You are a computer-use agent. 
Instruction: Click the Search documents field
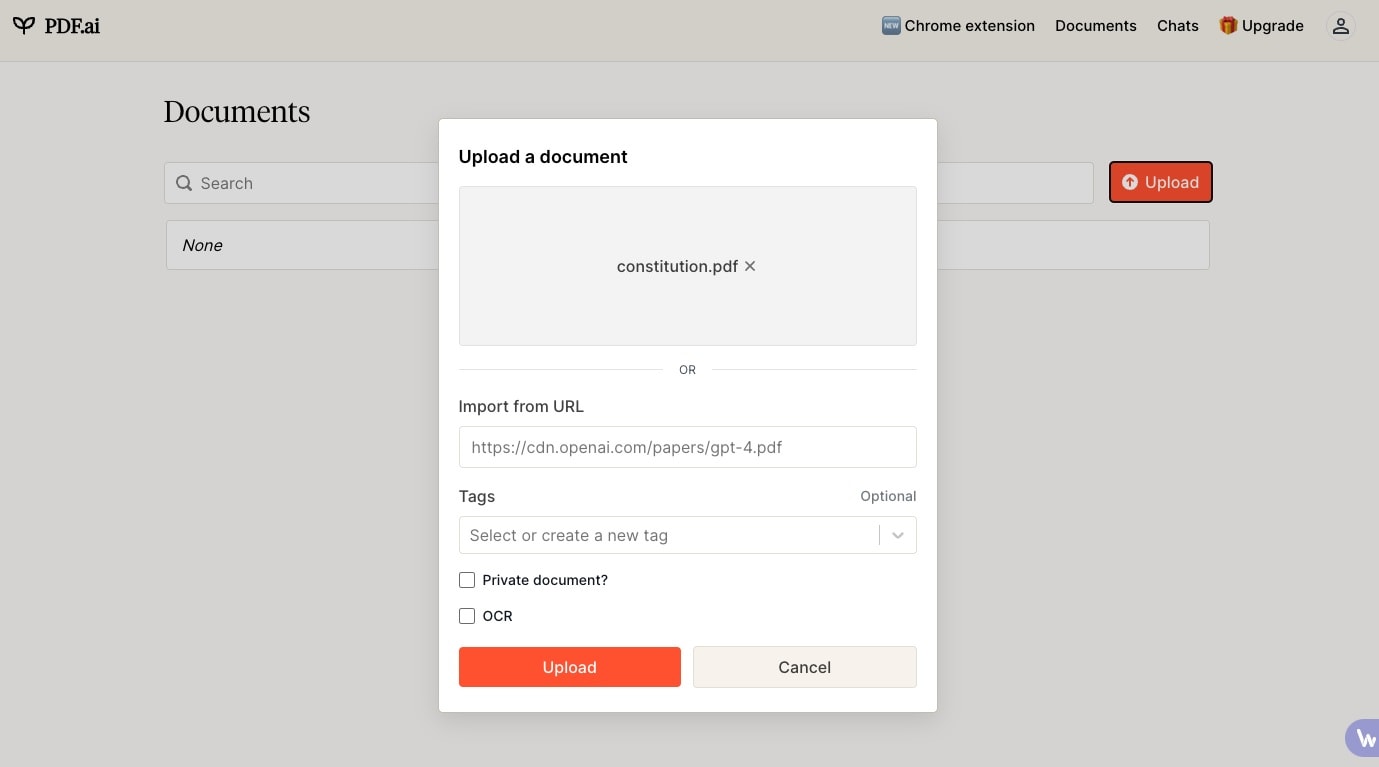point(628,183)
